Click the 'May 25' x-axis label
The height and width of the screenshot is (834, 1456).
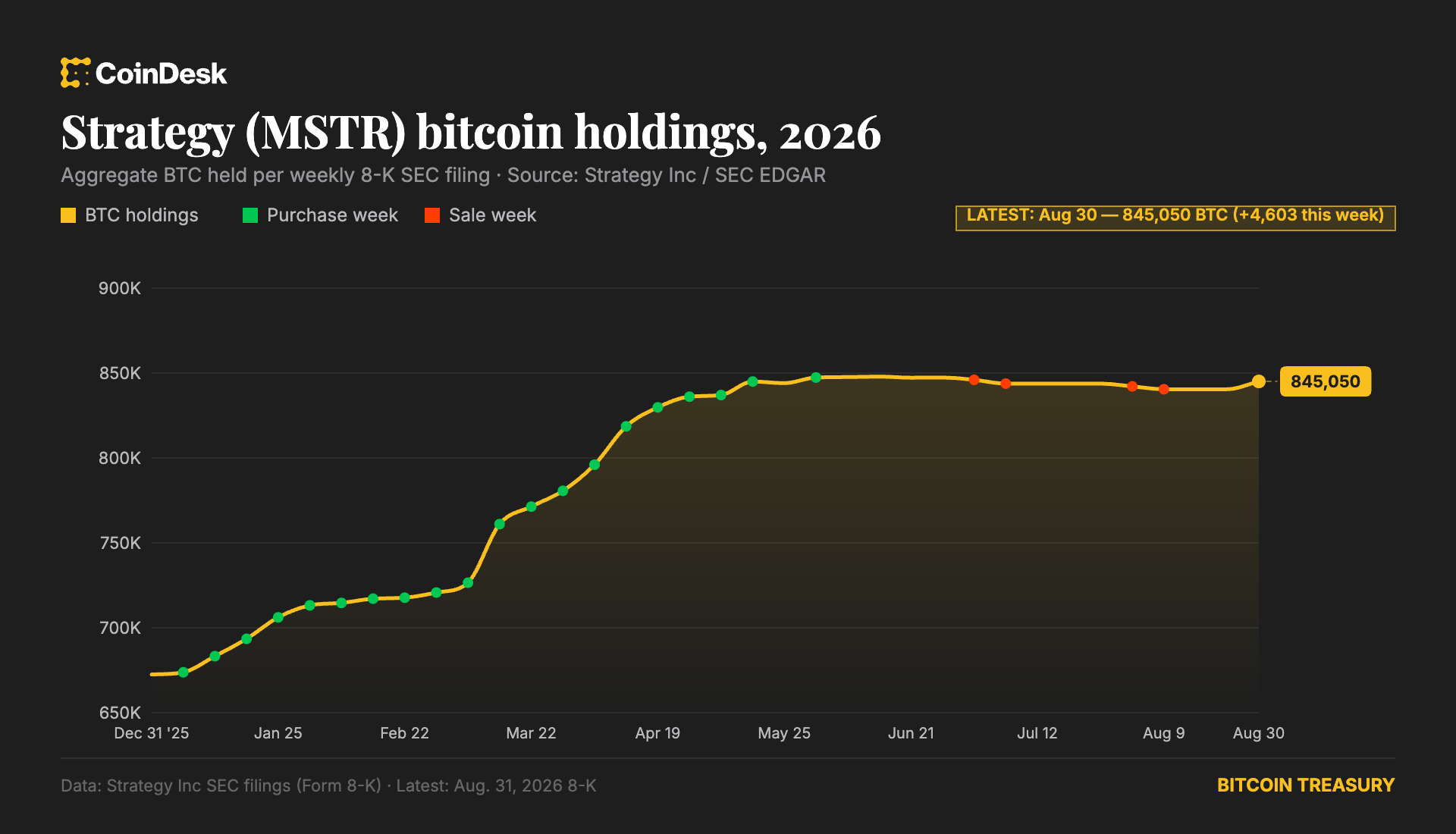tap(784, 733)
